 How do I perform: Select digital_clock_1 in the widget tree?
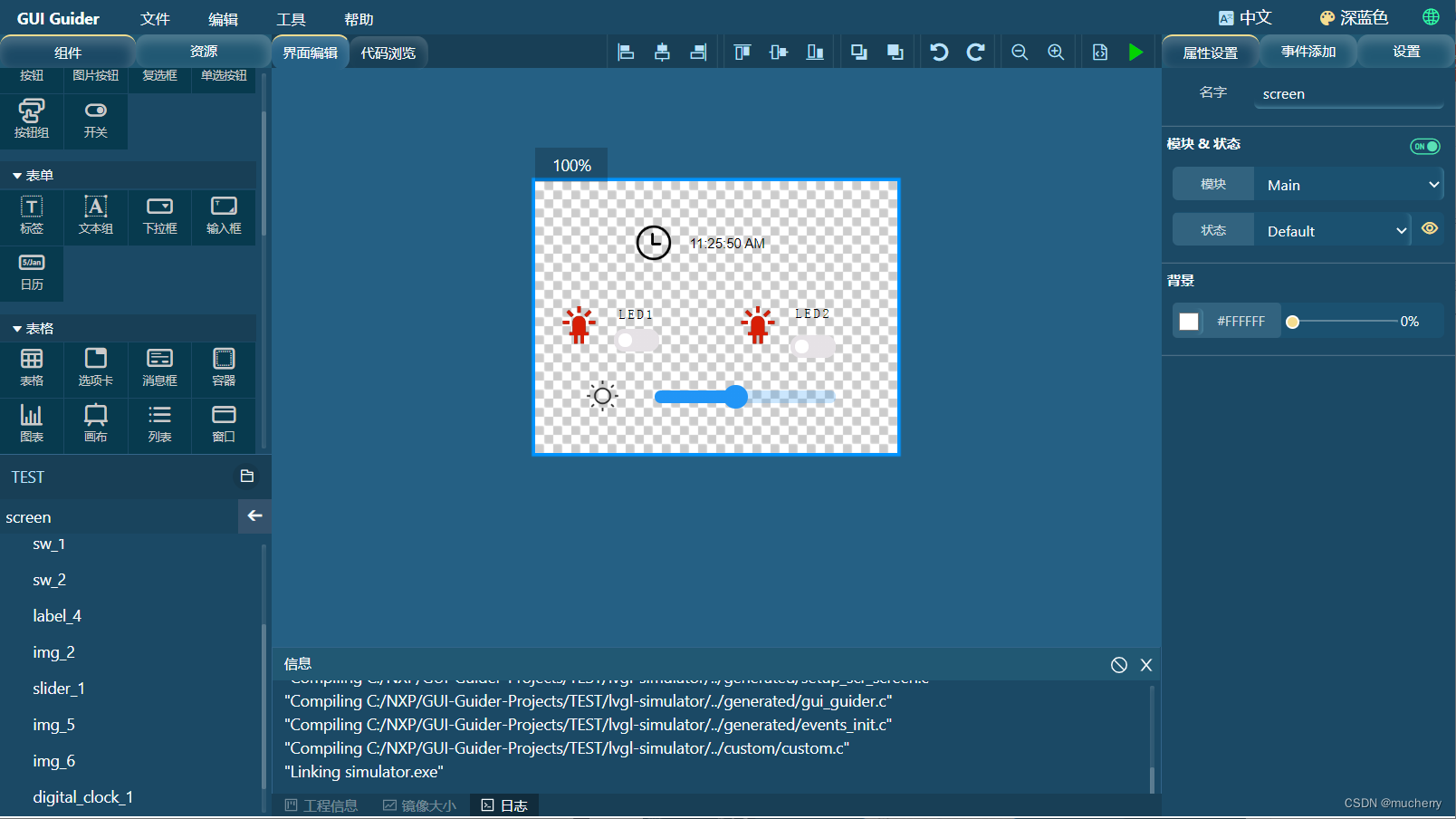click(x=83, y=797)
